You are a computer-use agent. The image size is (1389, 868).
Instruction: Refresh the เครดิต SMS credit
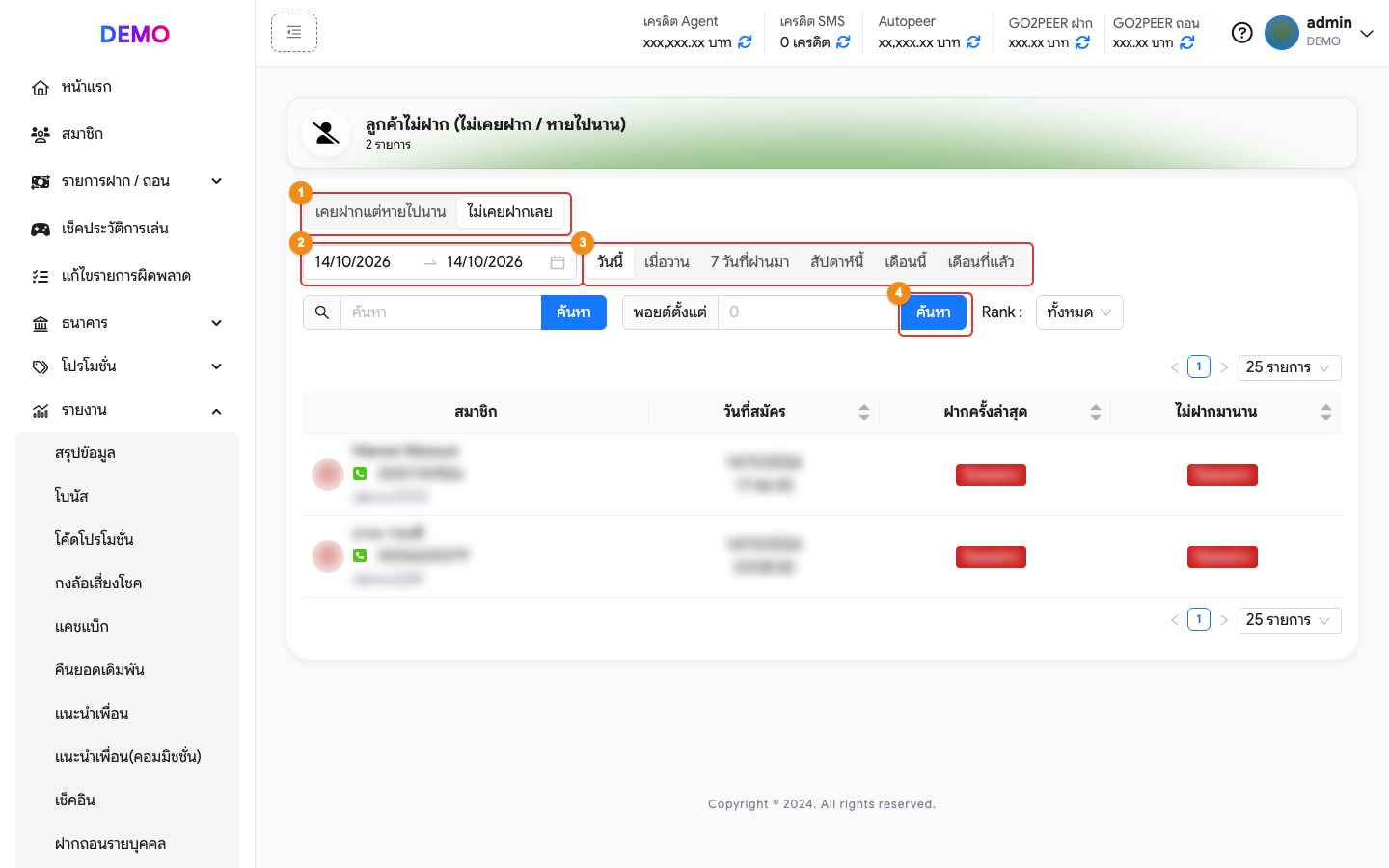click(x=843, y=42)
